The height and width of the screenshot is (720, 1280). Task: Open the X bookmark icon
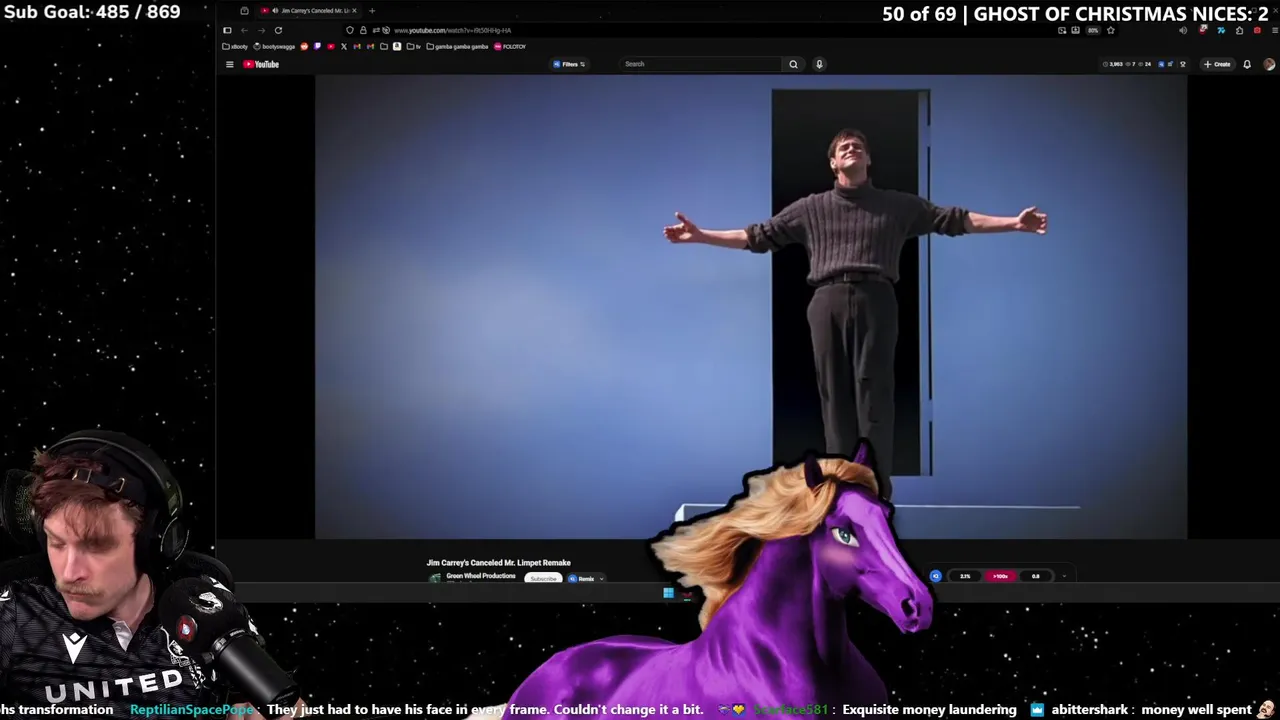click(344, 46)
